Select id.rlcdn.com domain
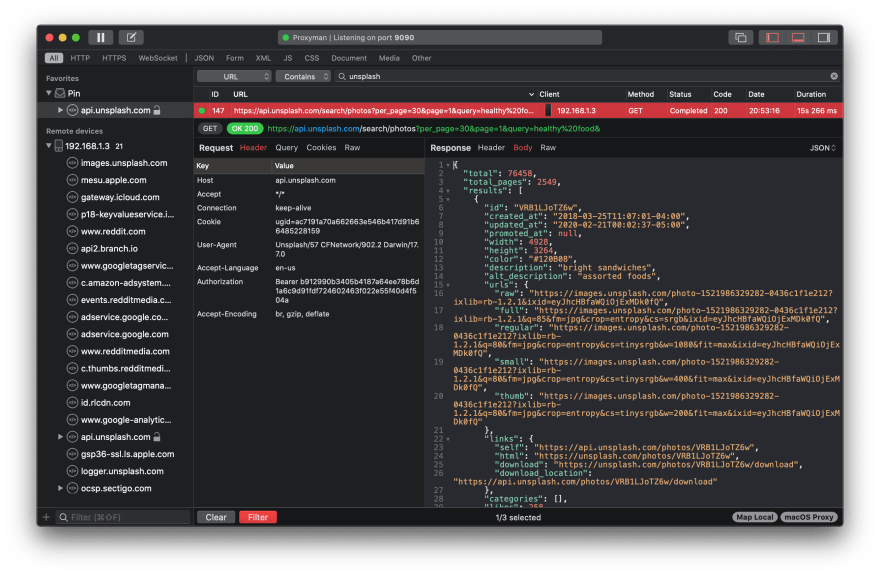The image size is (880, 575). [106, 402]
